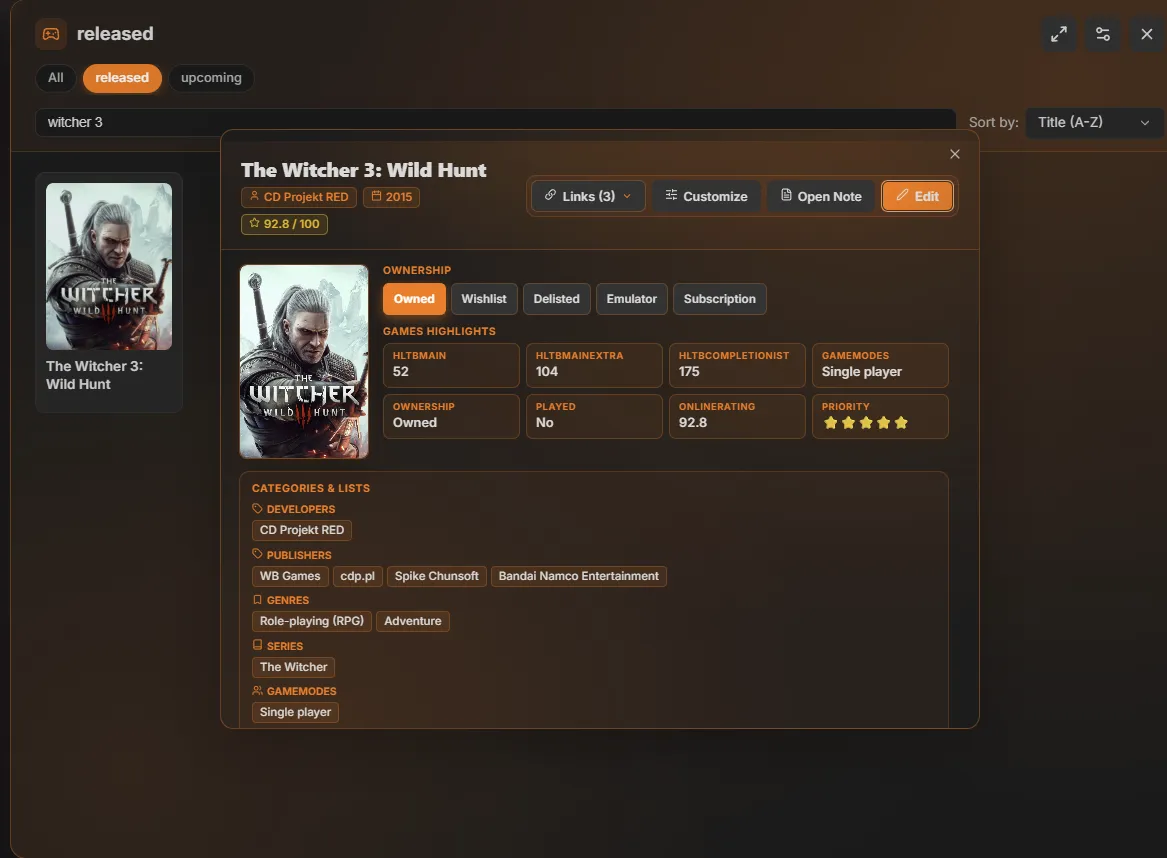Screen dimensions: 1167x858
Task: Click the GAMES HIGHLIGHTS section label
Action: 439,331
